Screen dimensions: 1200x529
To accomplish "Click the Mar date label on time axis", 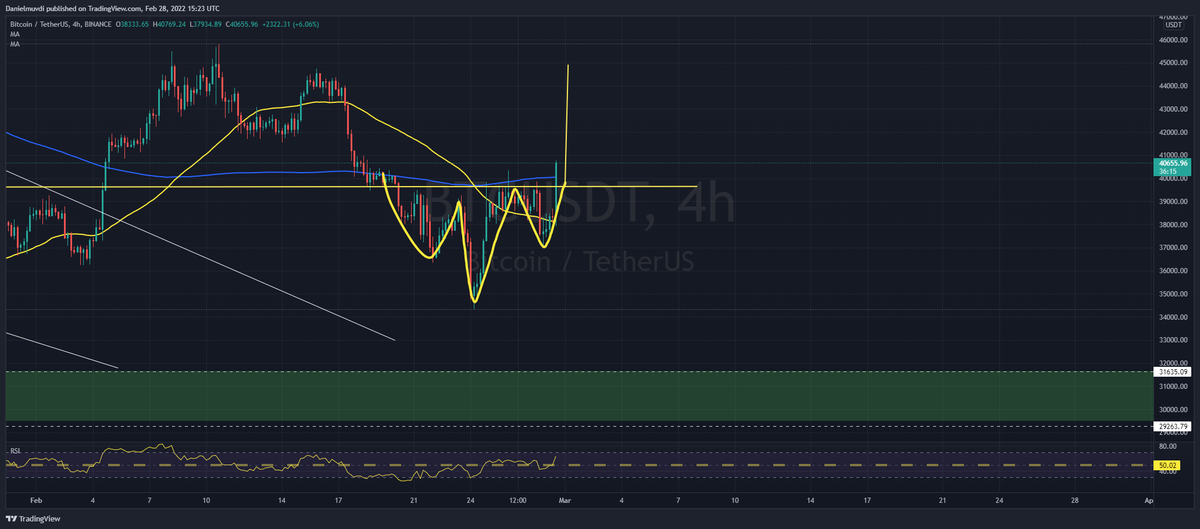I will (565, 498).
